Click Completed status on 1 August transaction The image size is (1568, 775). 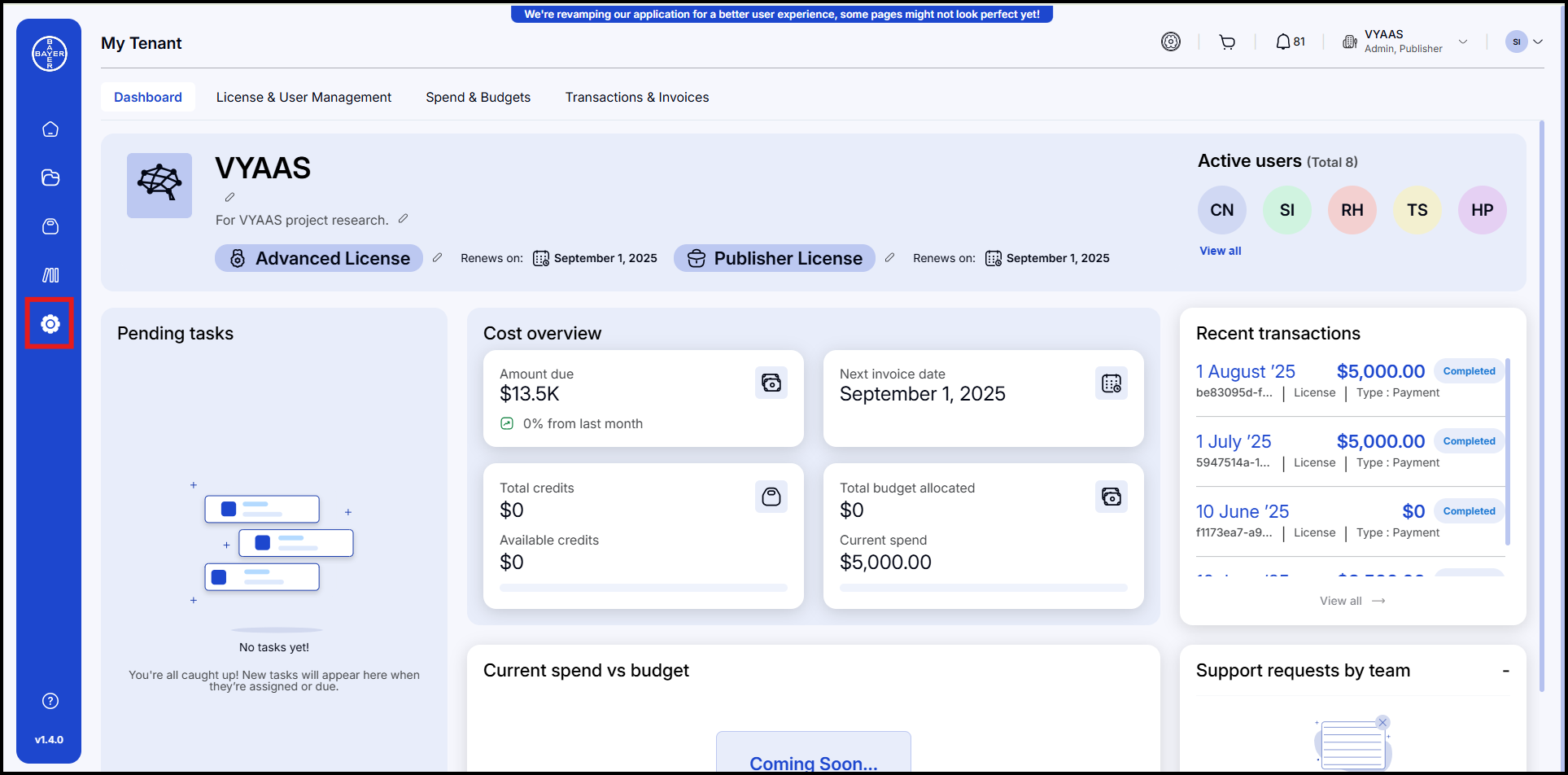coord(1469,371)
